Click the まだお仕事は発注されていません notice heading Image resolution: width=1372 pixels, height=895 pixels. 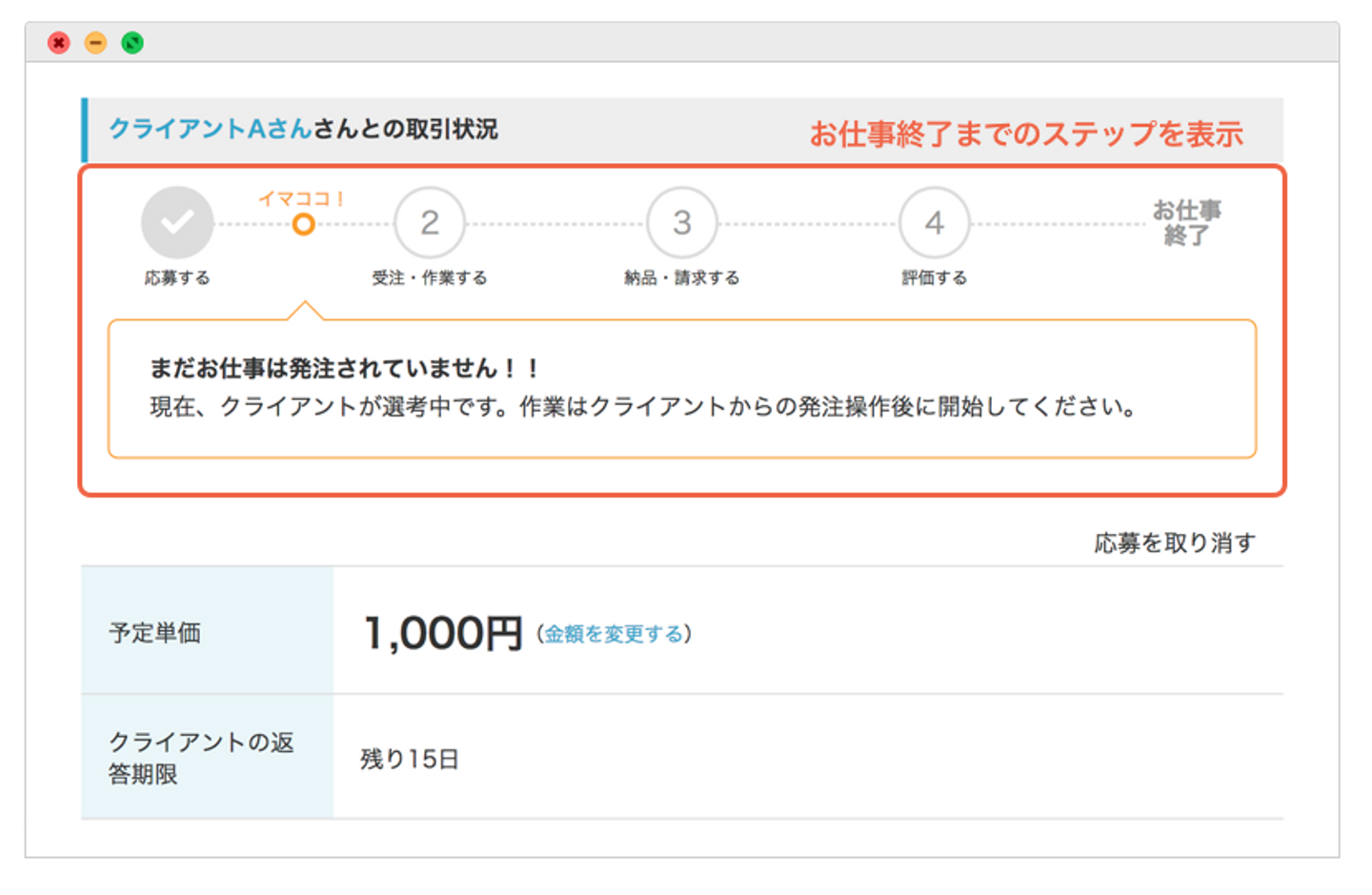tap(344, 368)
